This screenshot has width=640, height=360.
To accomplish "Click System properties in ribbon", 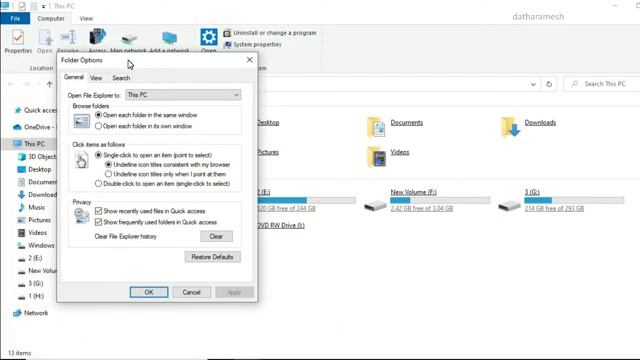I will click(x=253, y=44).
